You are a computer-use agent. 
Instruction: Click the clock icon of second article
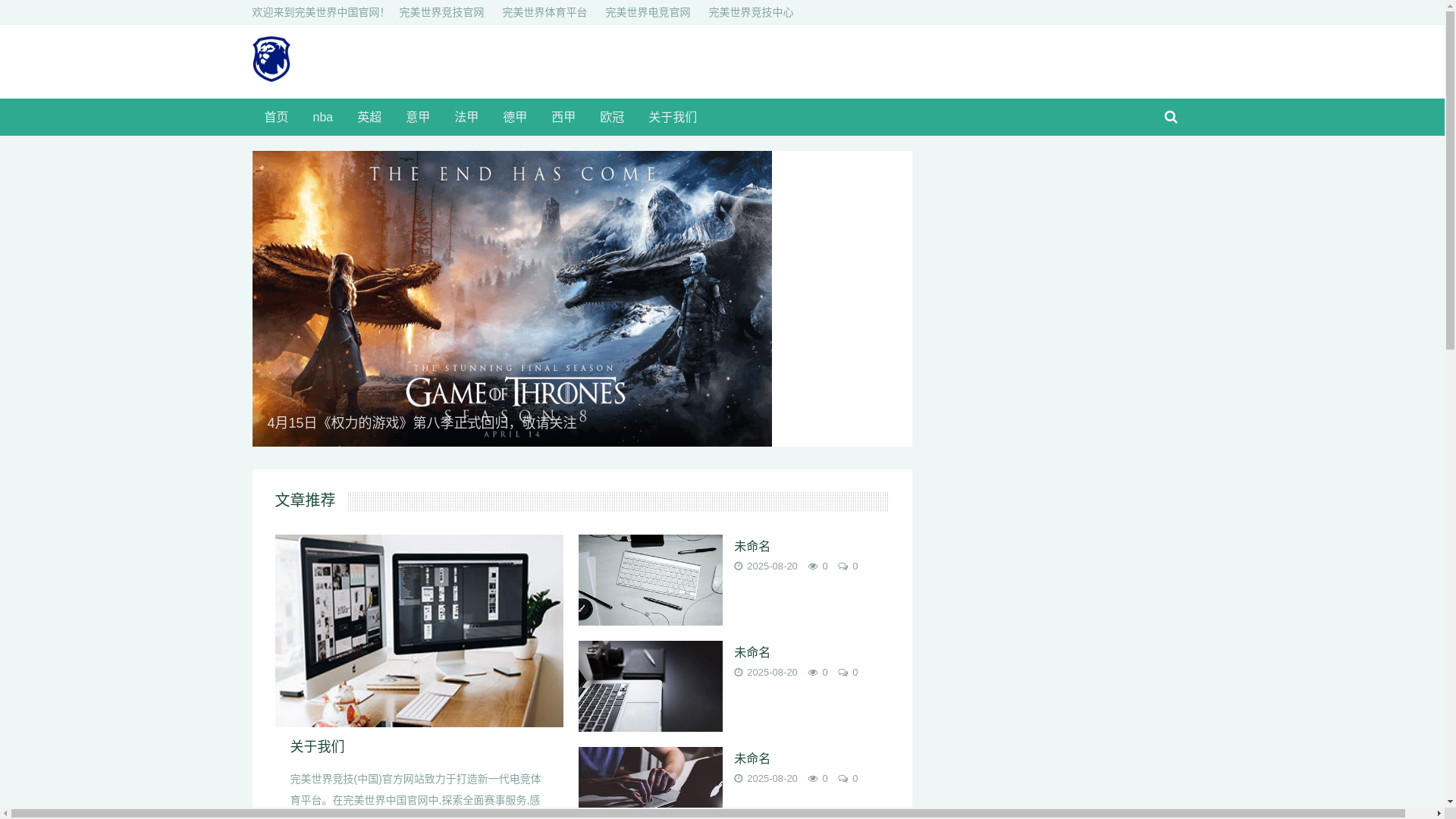tap(739, 672)
